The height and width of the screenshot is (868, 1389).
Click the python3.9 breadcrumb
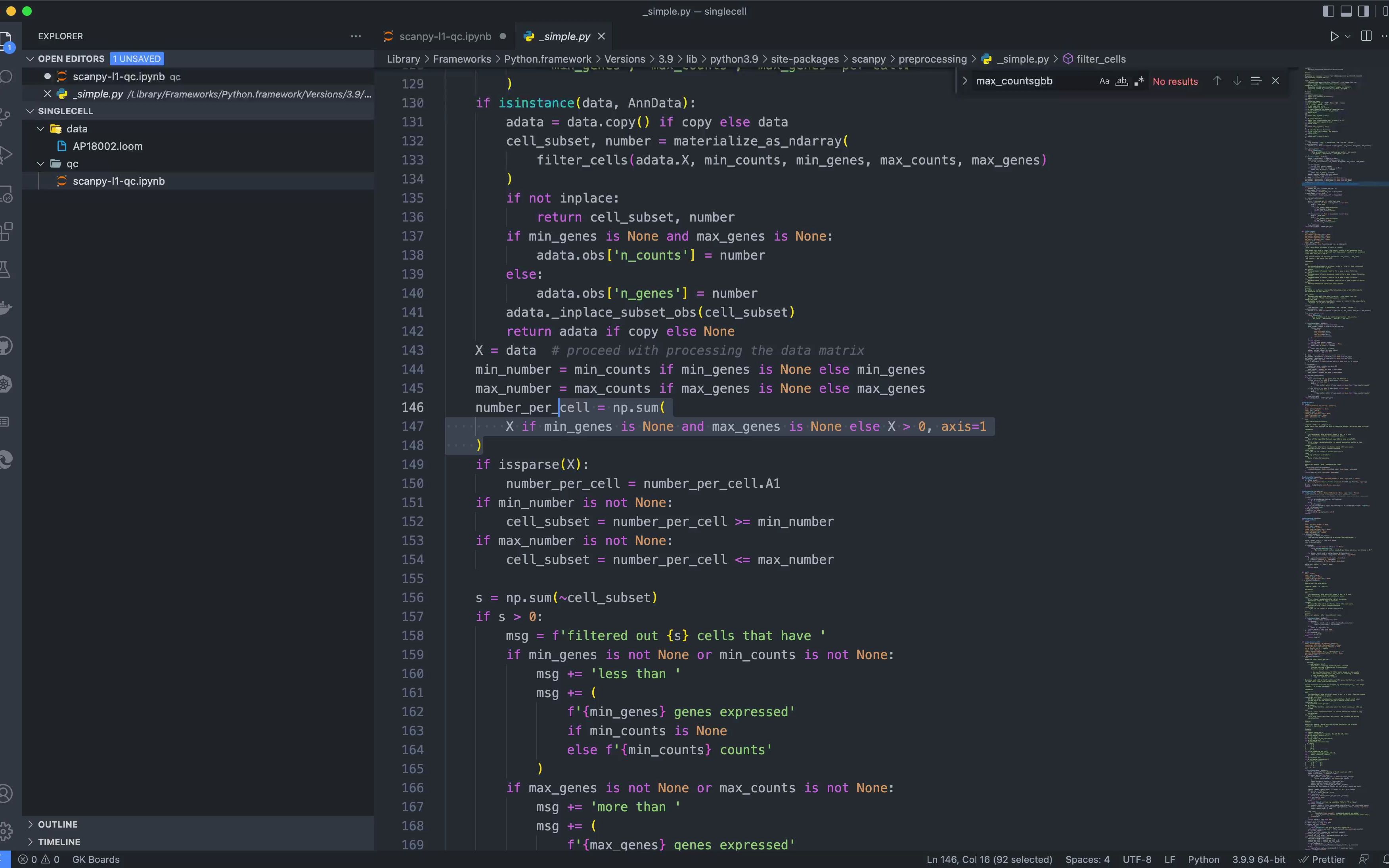click(x=733, y=59)
